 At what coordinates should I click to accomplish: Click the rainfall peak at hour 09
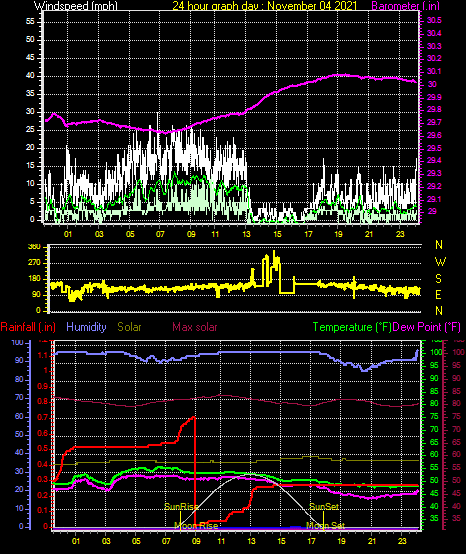194,417
